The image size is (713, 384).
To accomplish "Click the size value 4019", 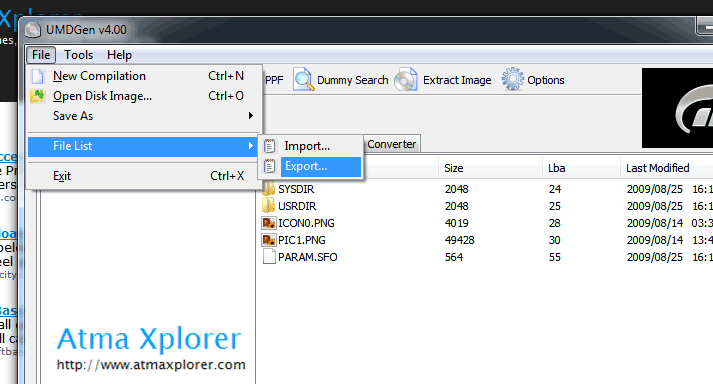I will click(x=457, y=223).
